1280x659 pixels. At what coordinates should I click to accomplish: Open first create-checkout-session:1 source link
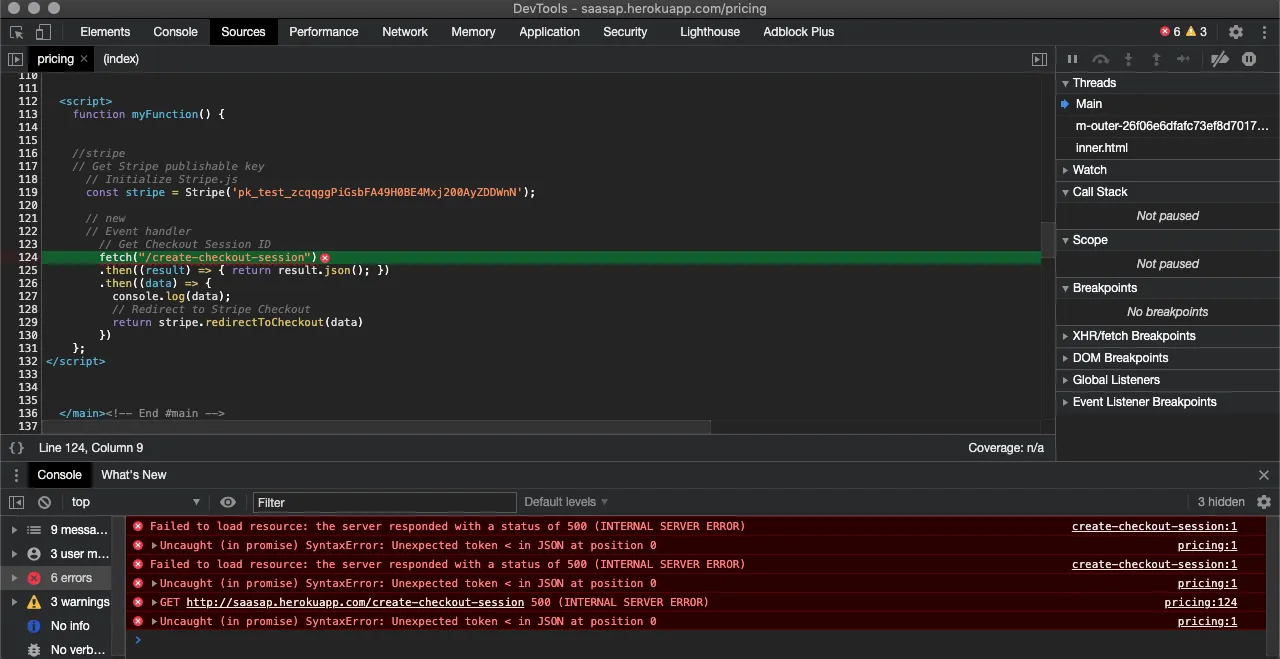coord(1154,527)
